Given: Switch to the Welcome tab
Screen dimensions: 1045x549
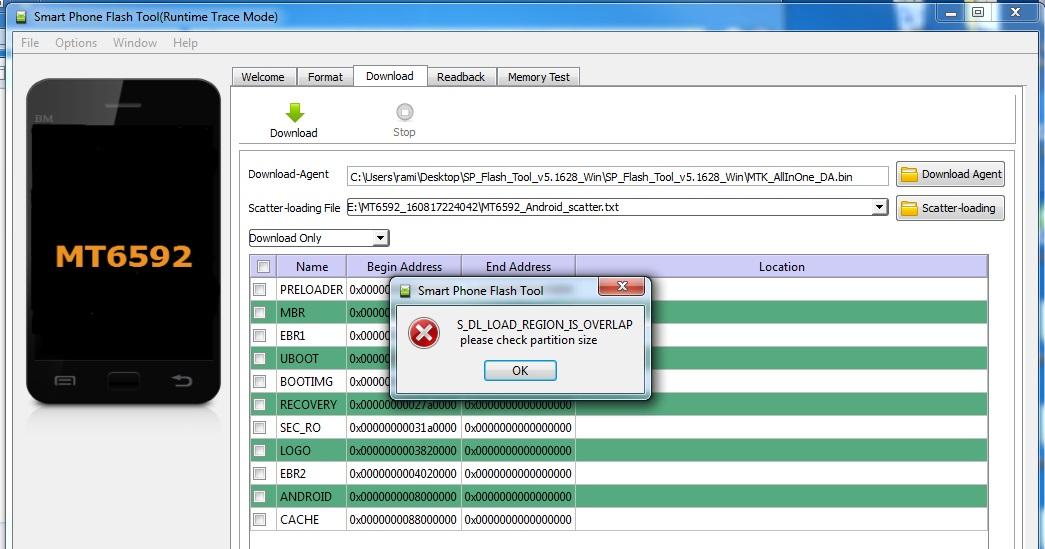Looking at the screenshot, I should (263, 77).
